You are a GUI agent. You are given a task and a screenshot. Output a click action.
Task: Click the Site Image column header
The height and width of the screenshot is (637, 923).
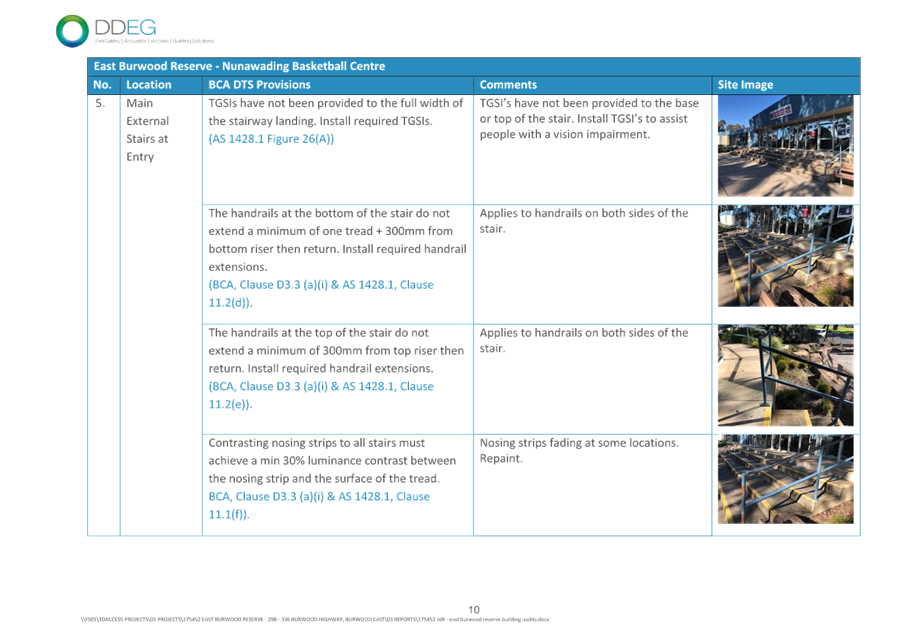745,85
